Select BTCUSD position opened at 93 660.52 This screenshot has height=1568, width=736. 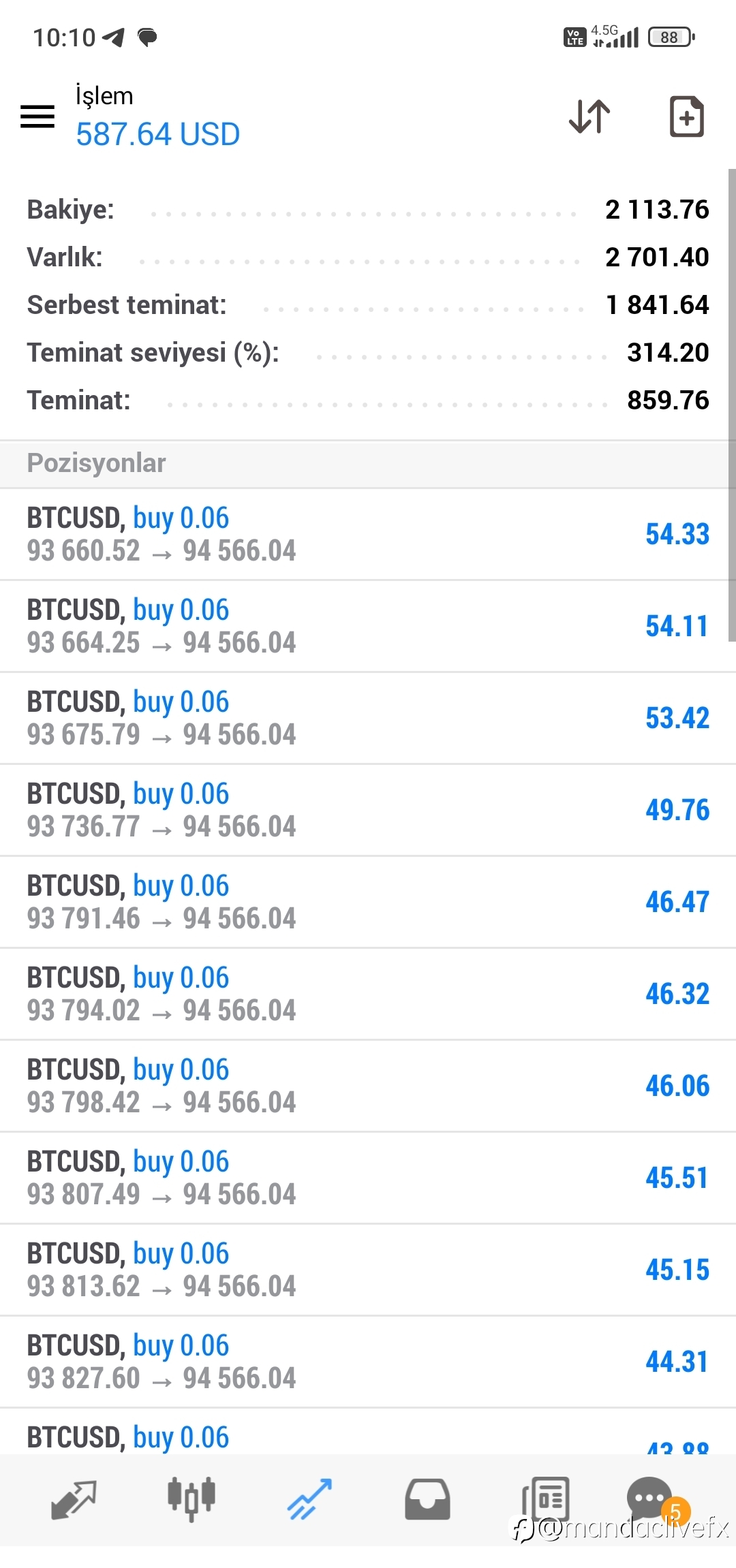[x=368, y=535]
